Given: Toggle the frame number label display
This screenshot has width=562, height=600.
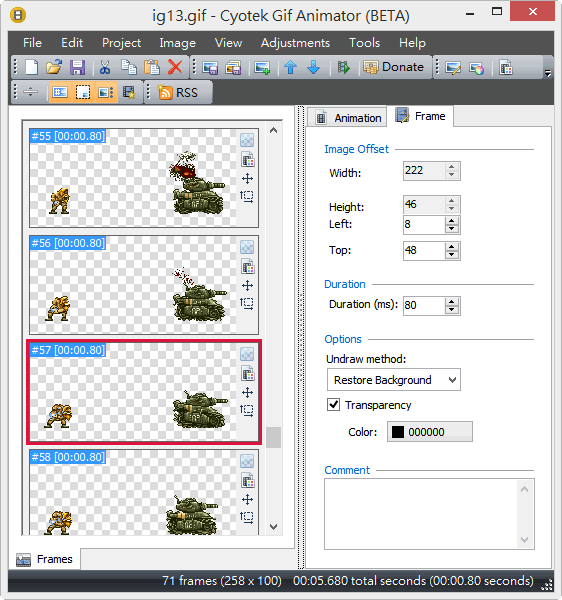Looking at the screenshot, I should click(x=60, y=92).
